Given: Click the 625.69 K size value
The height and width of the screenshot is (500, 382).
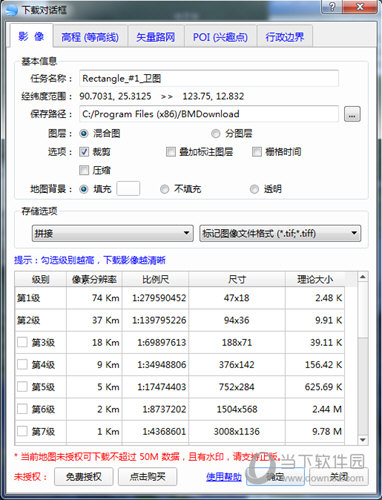Looking at the screenshot, I should pos(323,387).
